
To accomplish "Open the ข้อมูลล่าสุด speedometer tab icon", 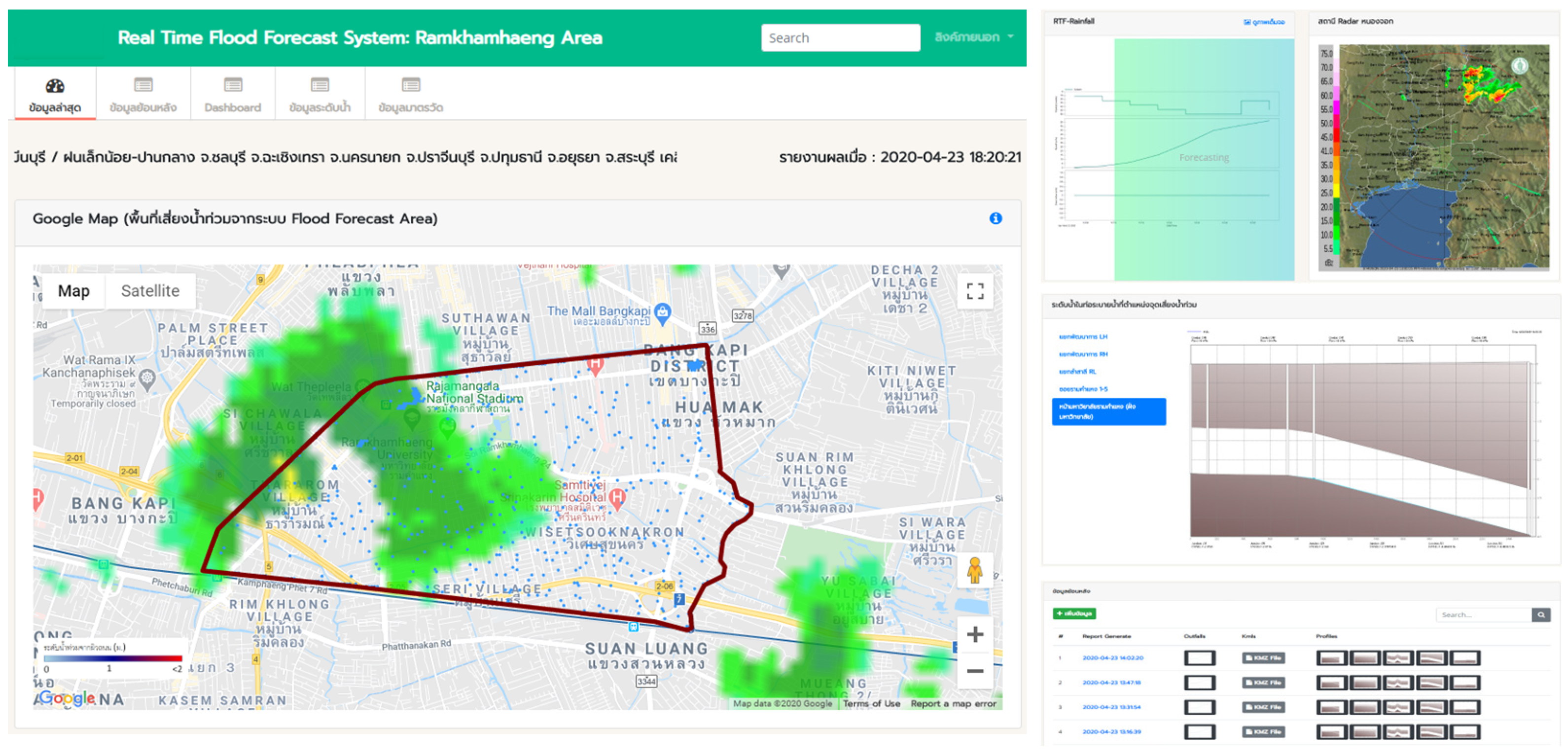I will [55, 86].
